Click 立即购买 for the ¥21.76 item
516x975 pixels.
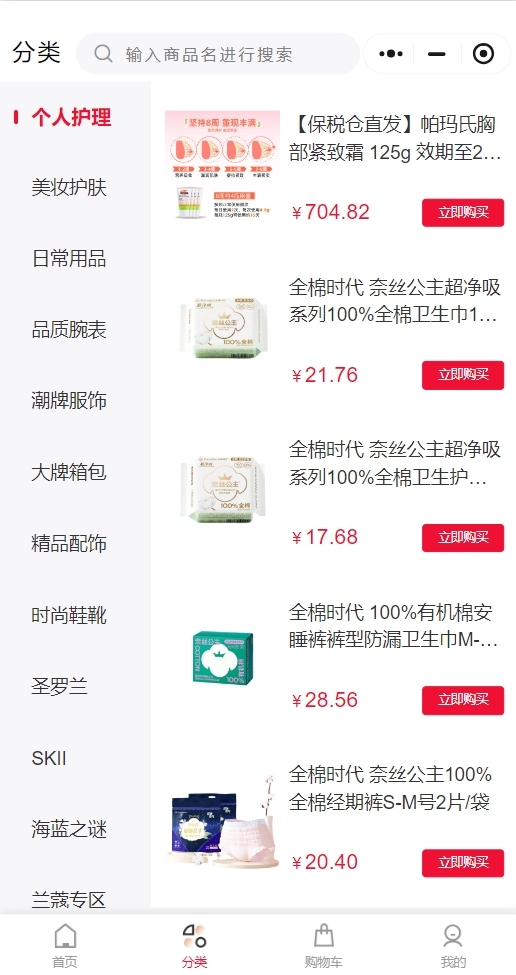463,375
